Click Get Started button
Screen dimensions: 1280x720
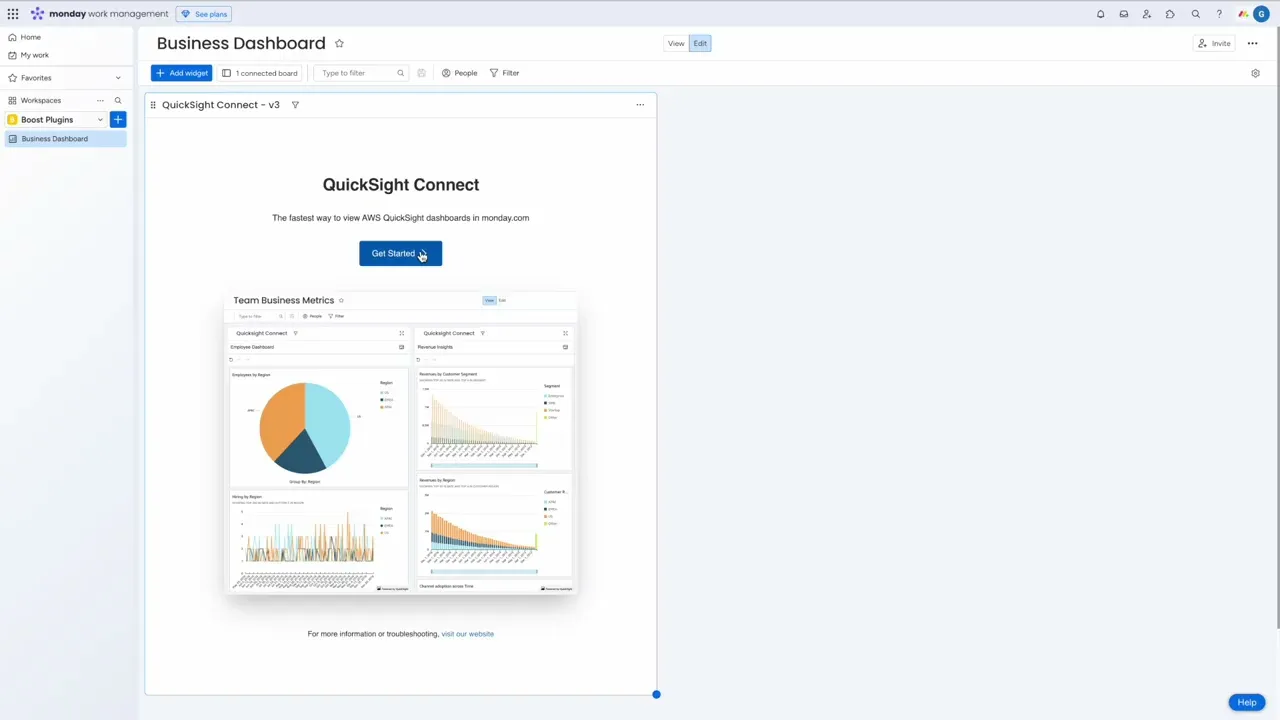[x=400, y=253]
